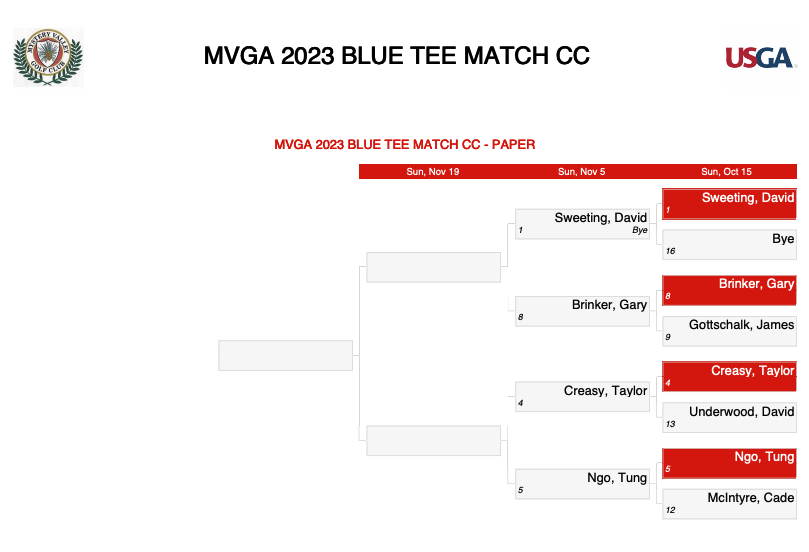Click the empty final winner slot
The width and height of the screenshot is (809, 552).
click(x=285, y=355)
